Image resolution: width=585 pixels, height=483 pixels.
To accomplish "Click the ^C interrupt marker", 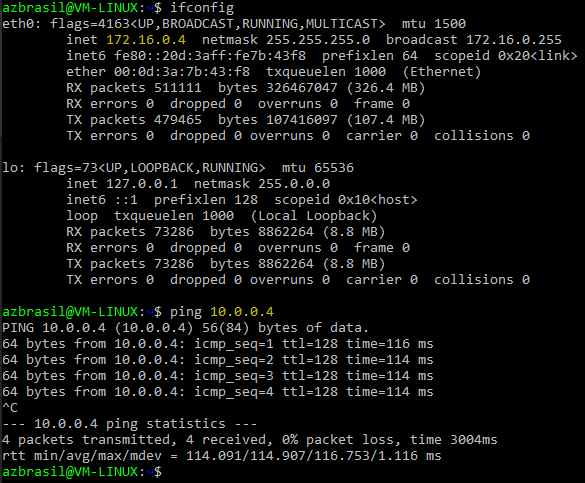I will tap(10, 408).
